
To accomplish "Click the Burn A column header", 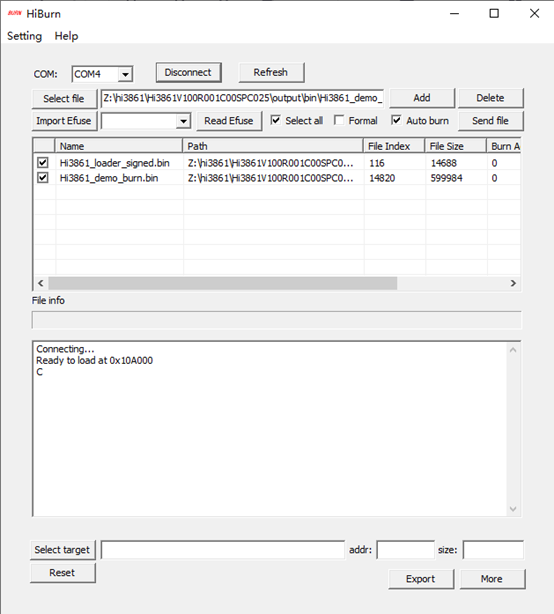I will click(504, 146).
